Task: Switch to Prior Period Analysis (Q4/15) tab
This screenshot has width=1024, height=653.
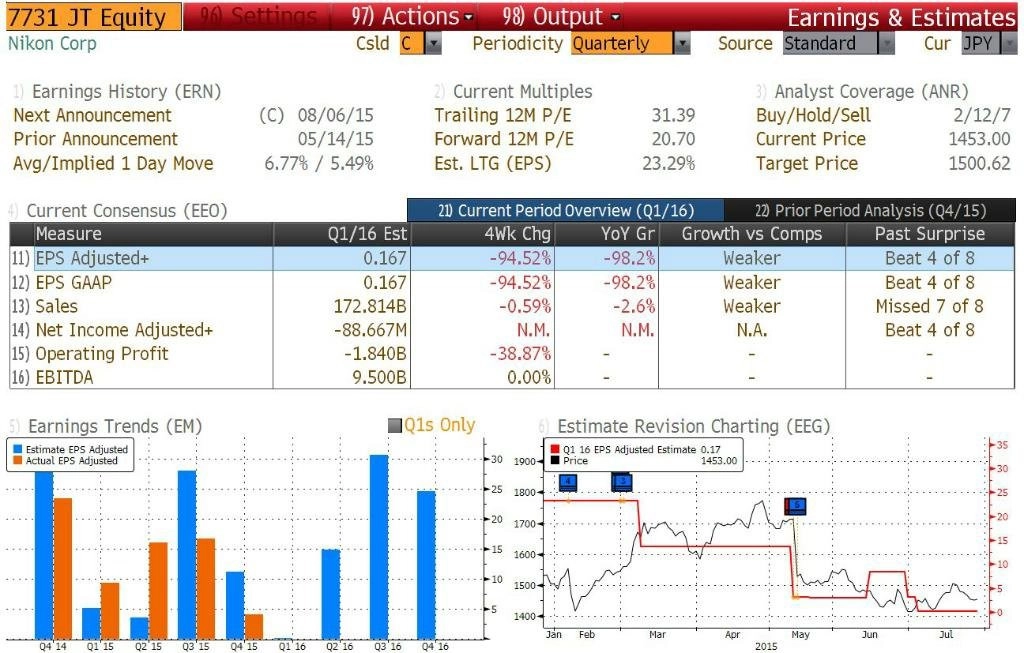Action: coord(870,210)
